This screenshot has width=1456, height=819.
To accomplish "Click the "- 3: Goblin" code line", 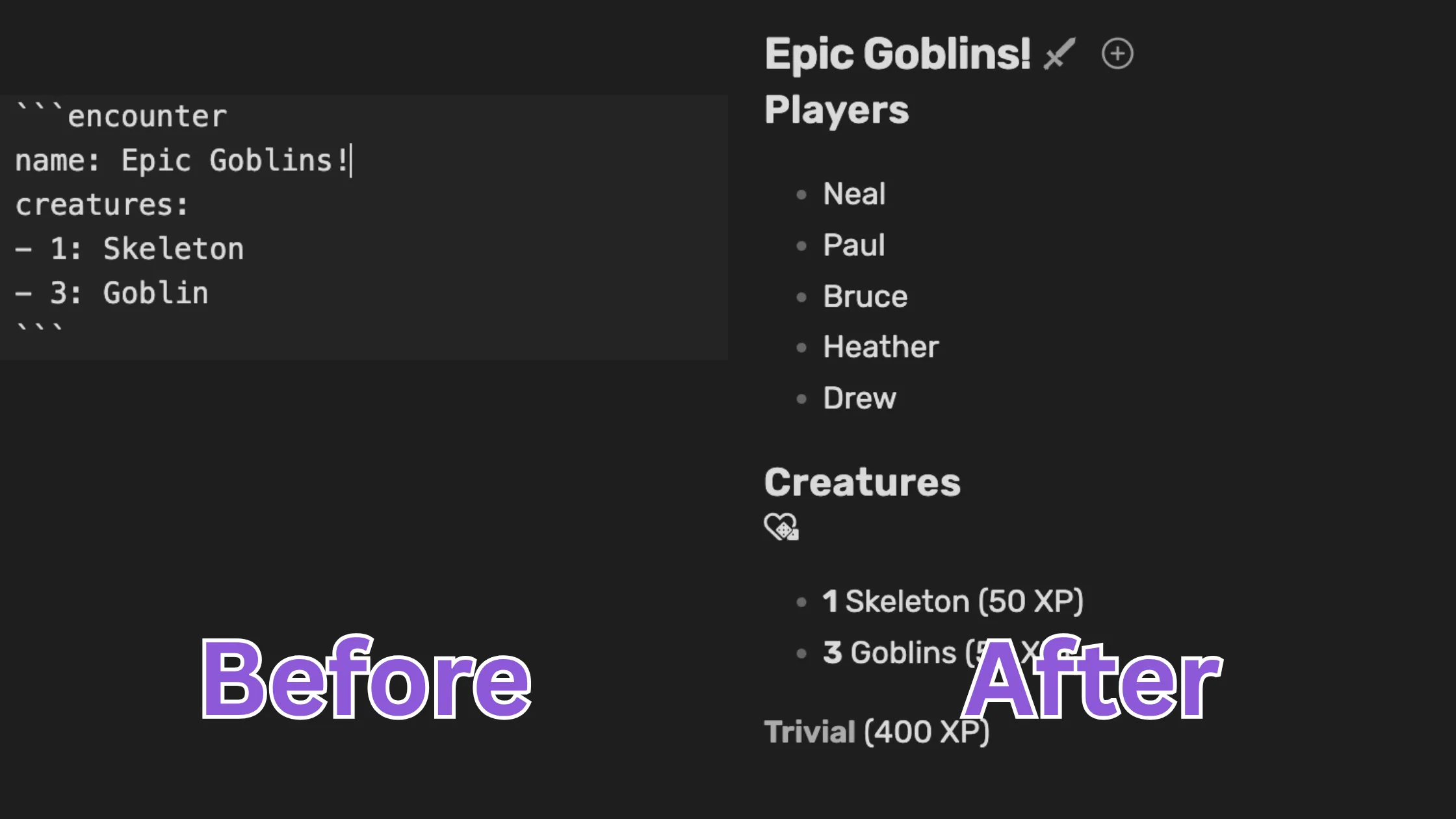I will (x=112, y=293).
